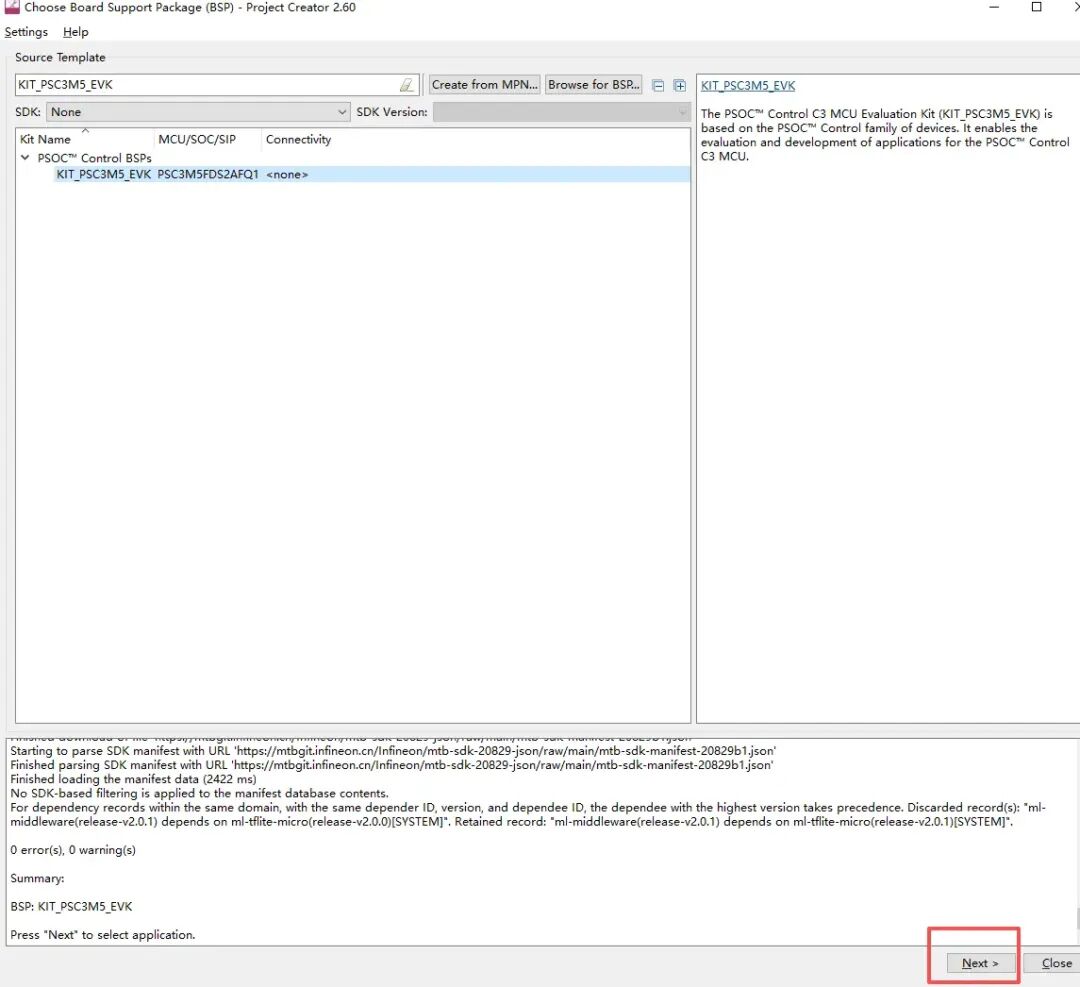Image resolution: width=1080 pixels, height=987 pixels.
Task: Click the log panel scrollbar thumb
Action: click(1077, 919)
